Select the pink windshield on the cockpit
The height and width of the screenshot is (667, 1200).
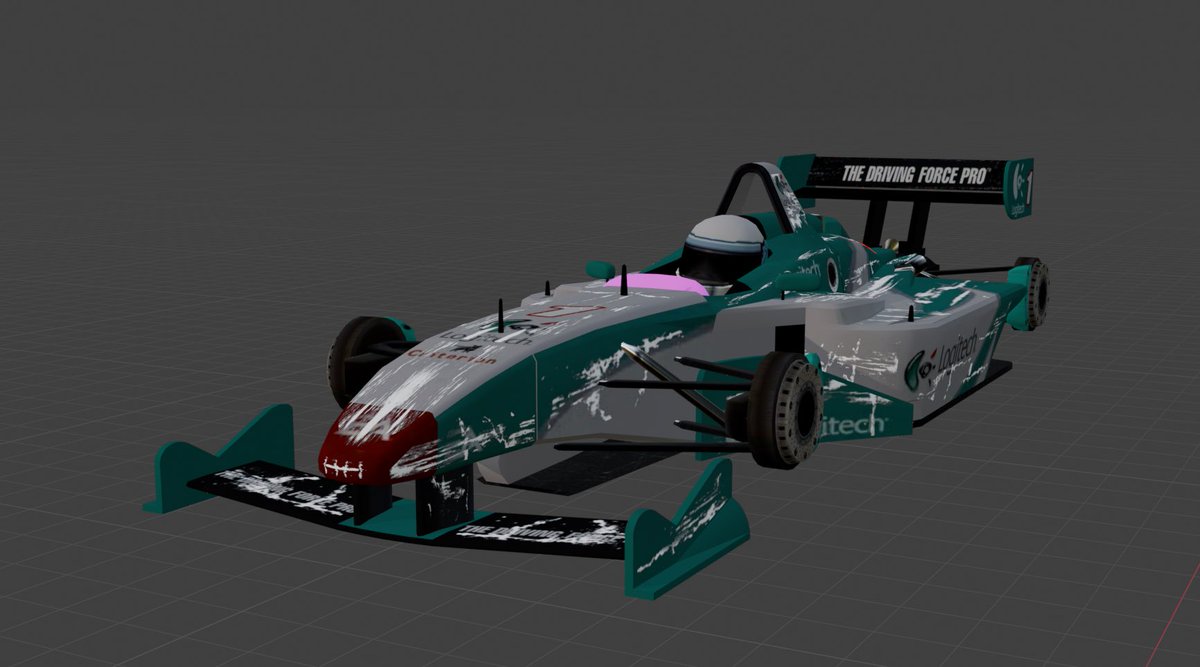(655, 285)
